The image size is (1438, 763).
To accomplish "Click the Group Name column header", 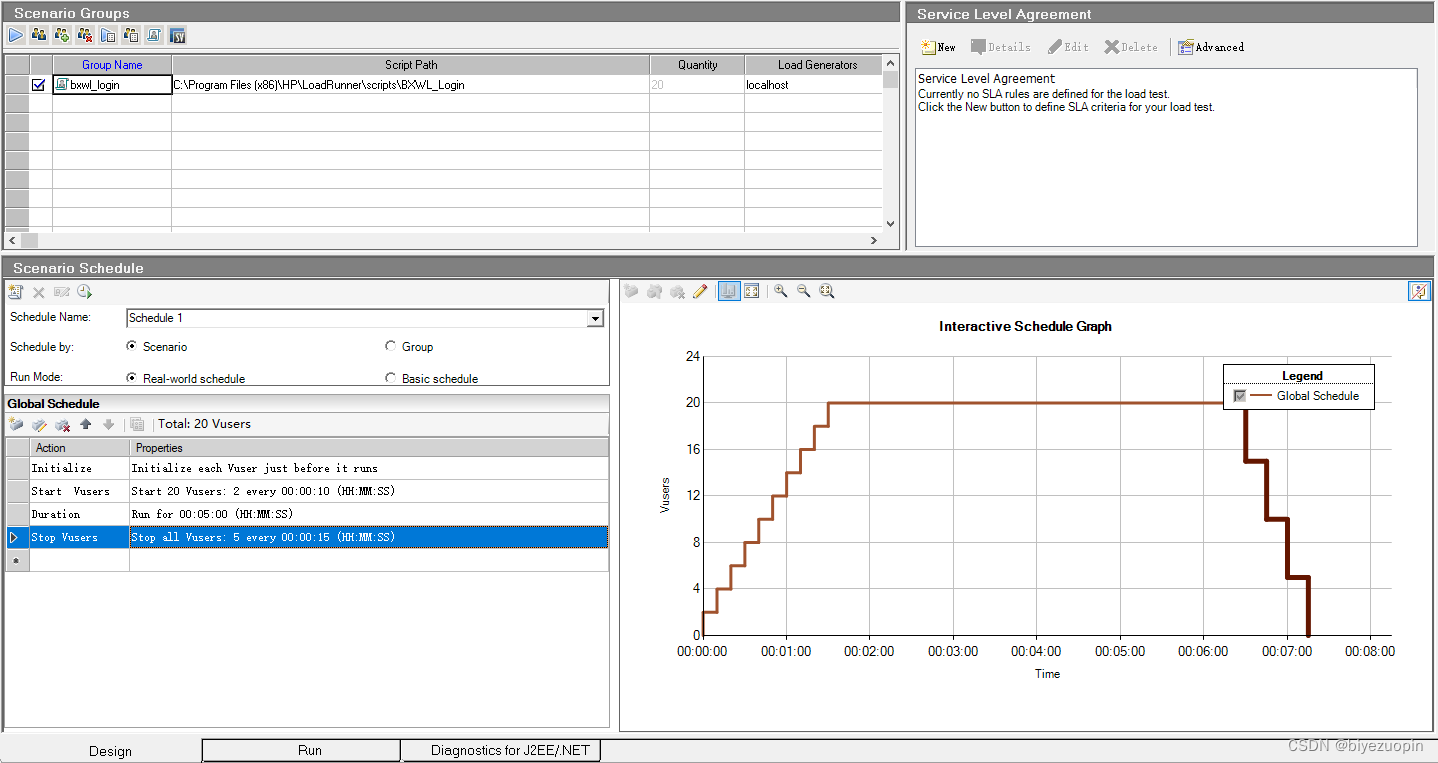I will point(112,65).
